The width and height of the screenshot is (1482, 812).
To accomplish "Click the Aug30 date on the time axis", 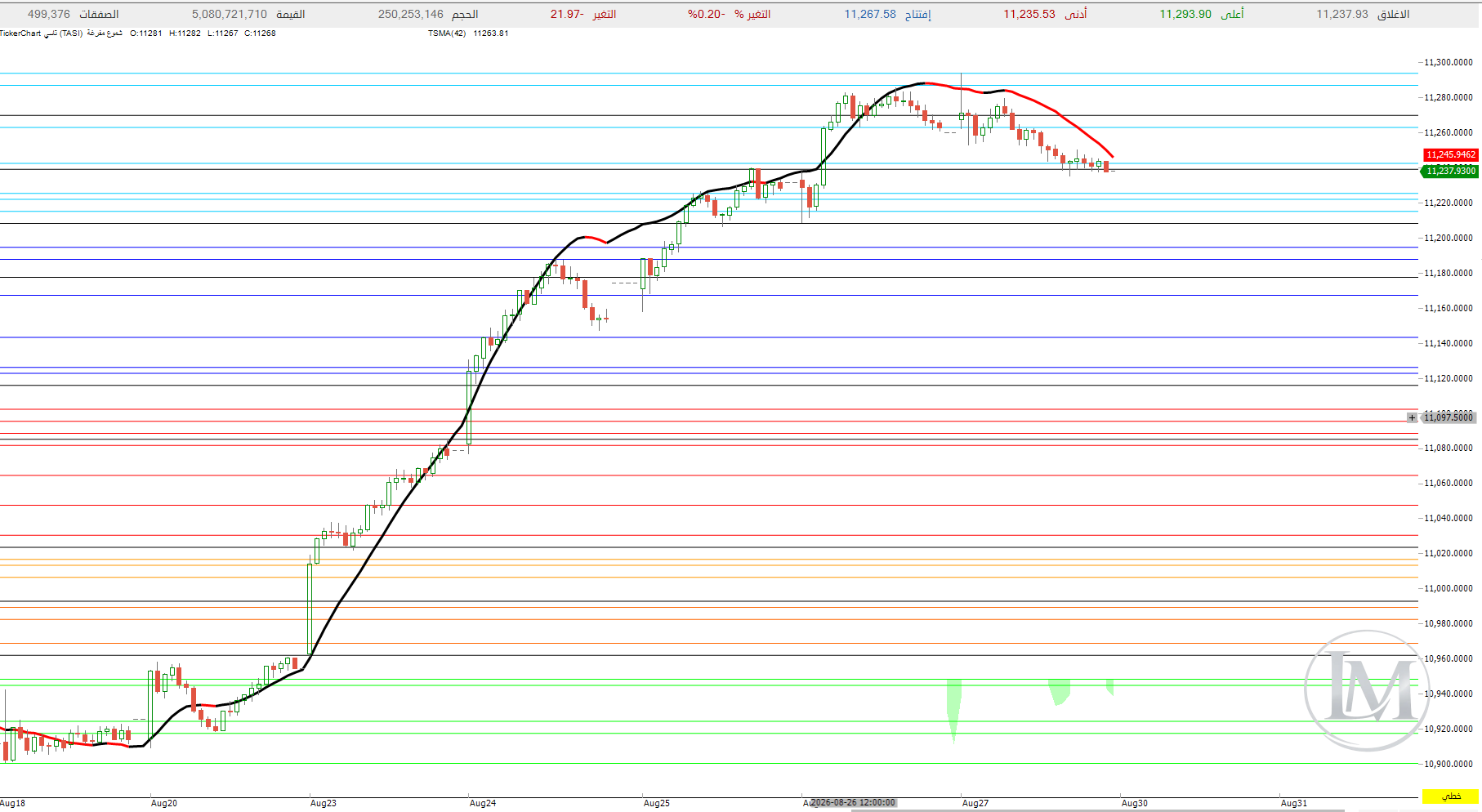I will pyautogui.click(x=1135, y=803).
